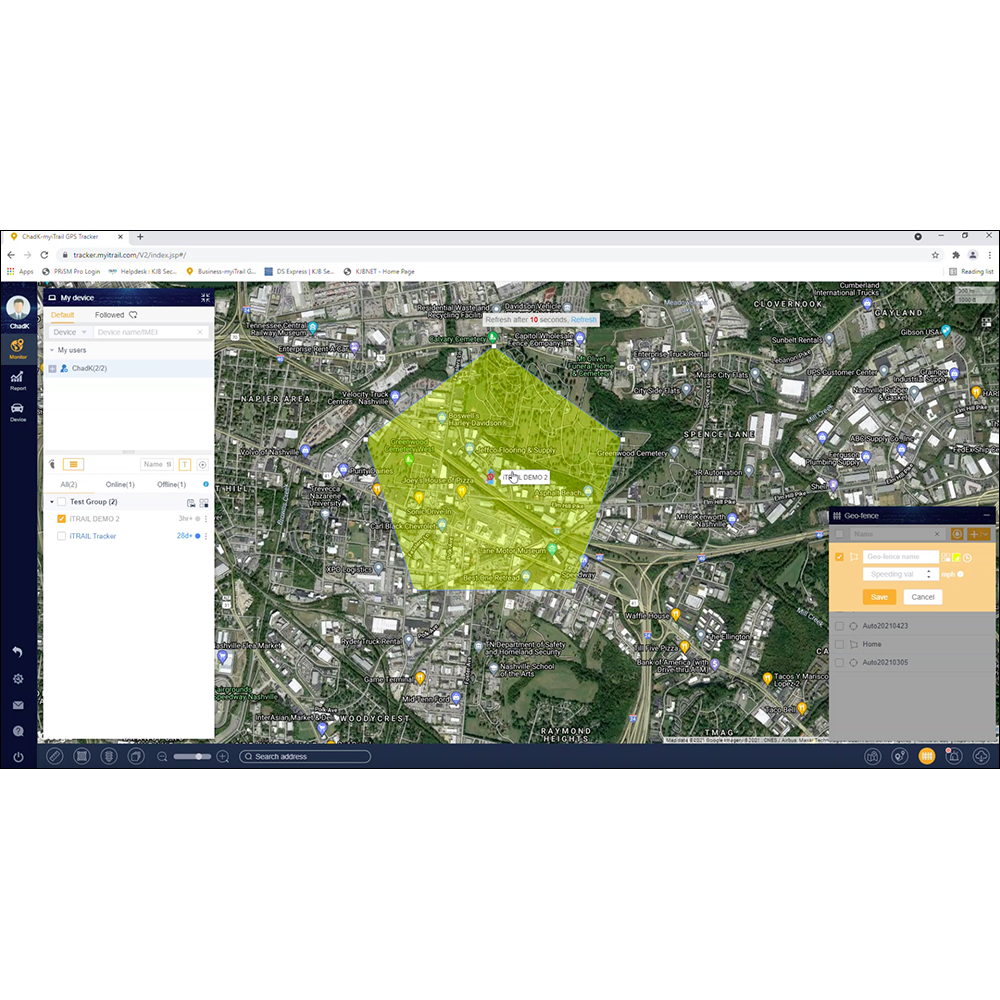Switch to the Followed tab
The image size is (1000, 1000).
pyautogui.click(x=112, y=314)
